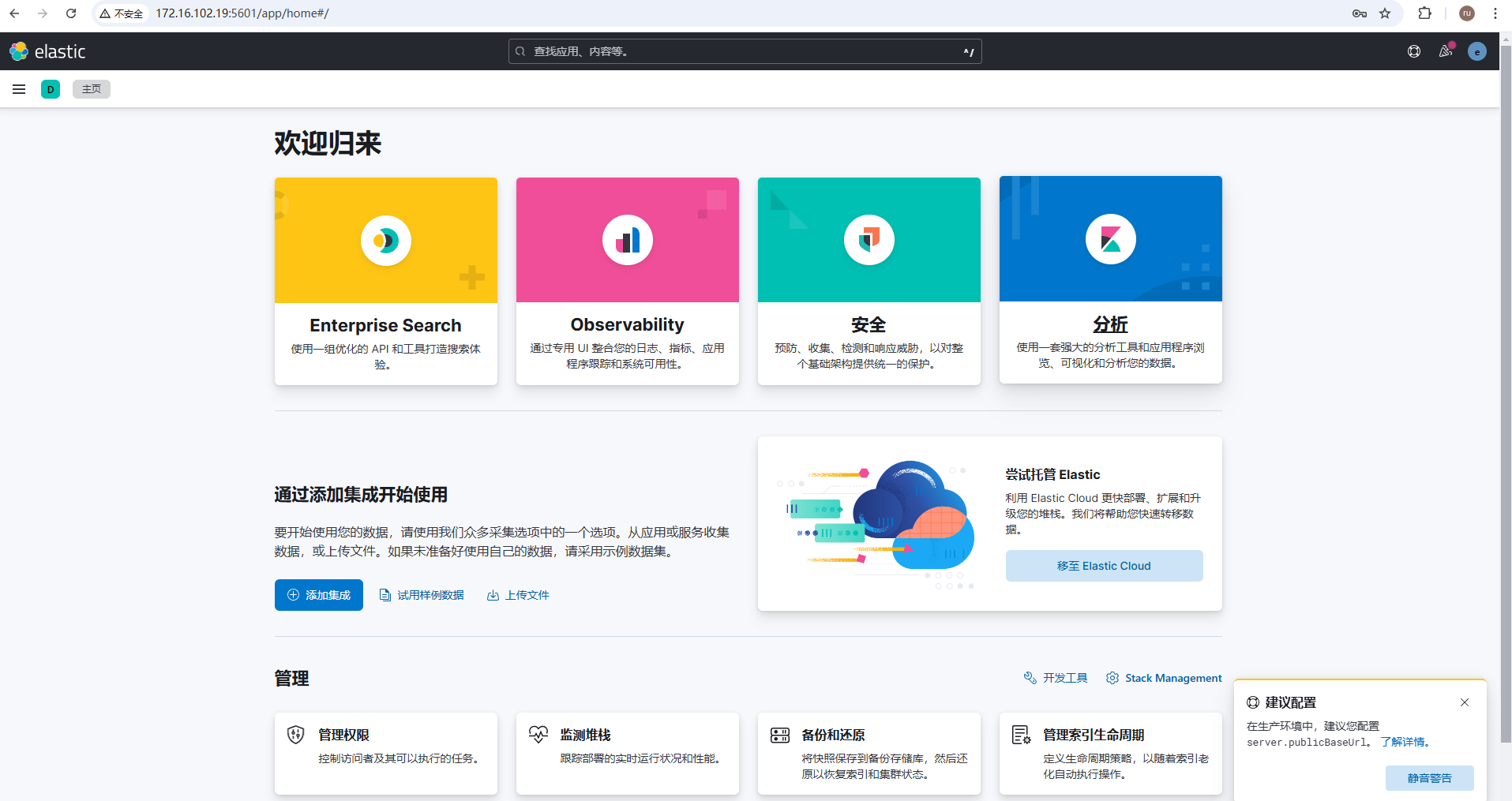
Task: Click the 建议配置 toast title
Action: pos(1290,702)
